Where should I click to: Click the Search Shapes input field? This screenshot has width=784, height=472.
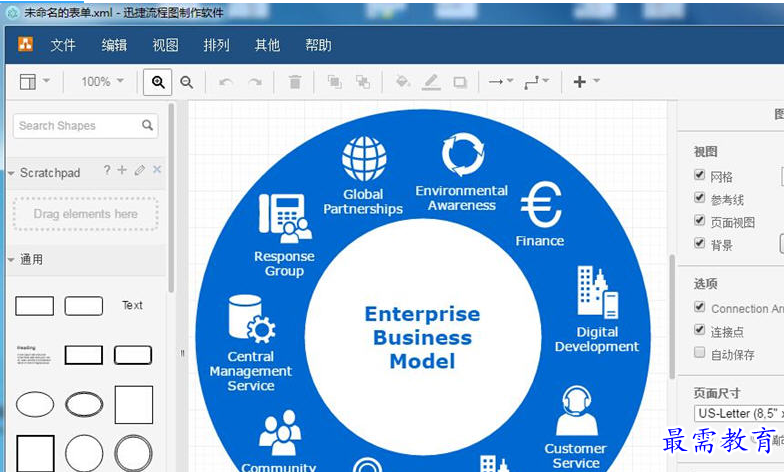pos(86,126)
